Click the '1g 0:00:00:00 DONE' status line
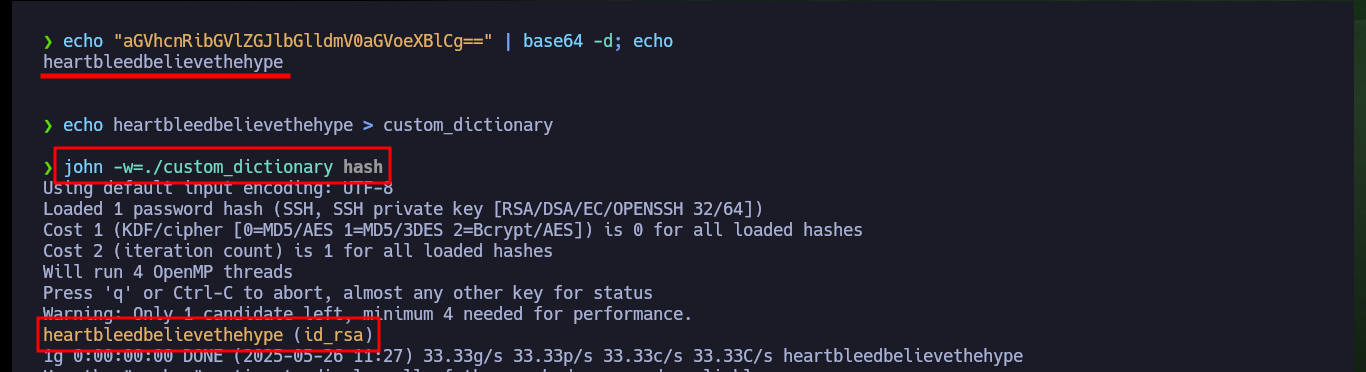The width and height of the screenshot is (1366, 372). point(533,356)
